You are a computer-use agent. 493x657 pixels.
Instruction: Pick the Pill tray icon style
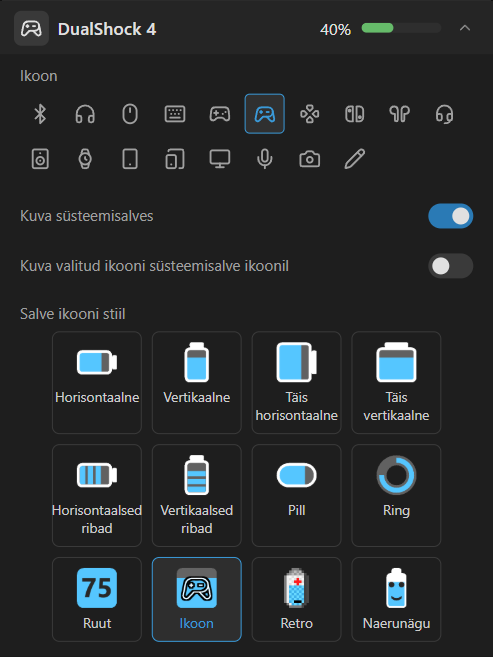[x=297, y=496]
